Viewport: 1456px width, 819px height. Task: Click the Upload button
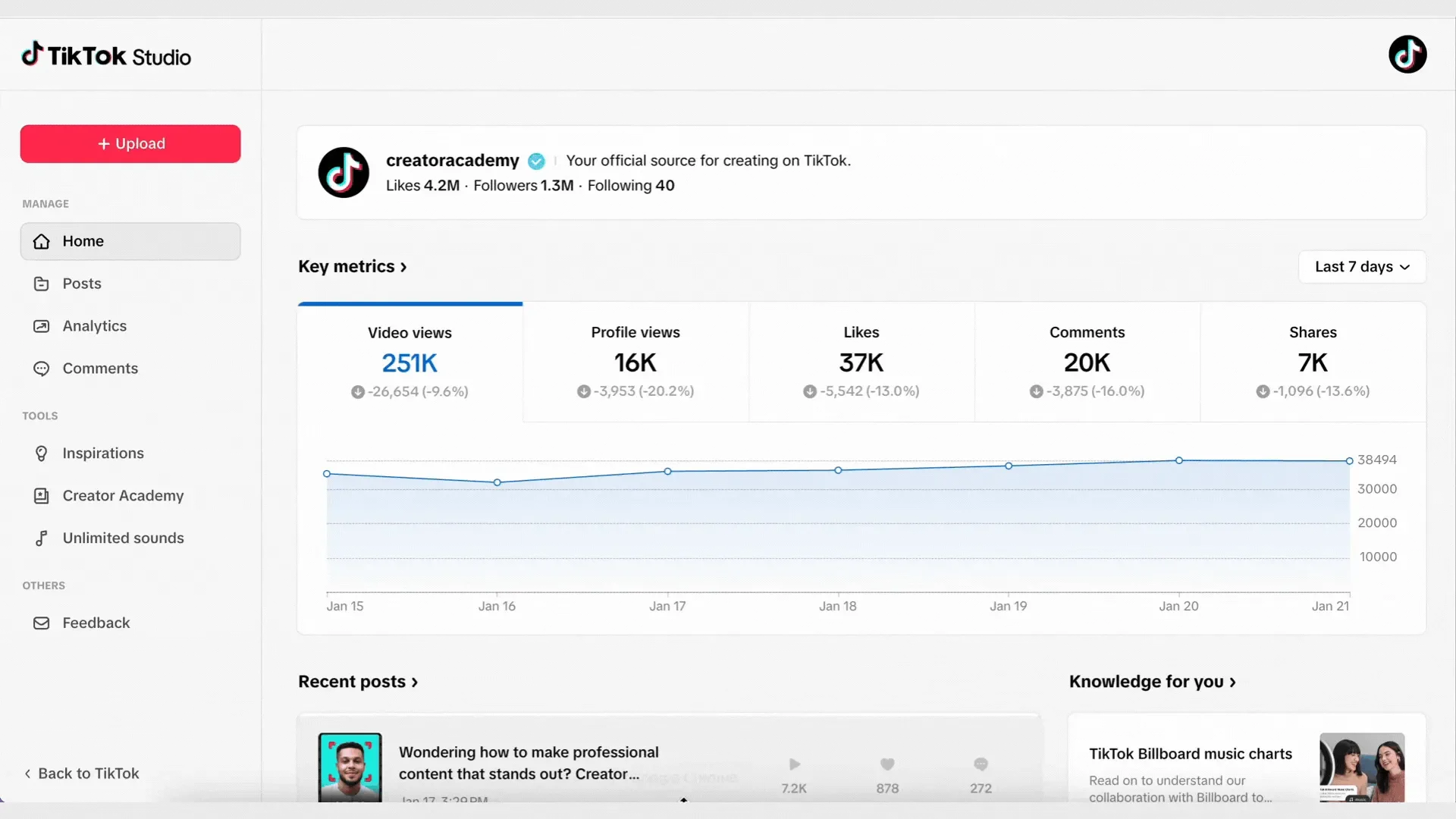[x=130, y=143]
